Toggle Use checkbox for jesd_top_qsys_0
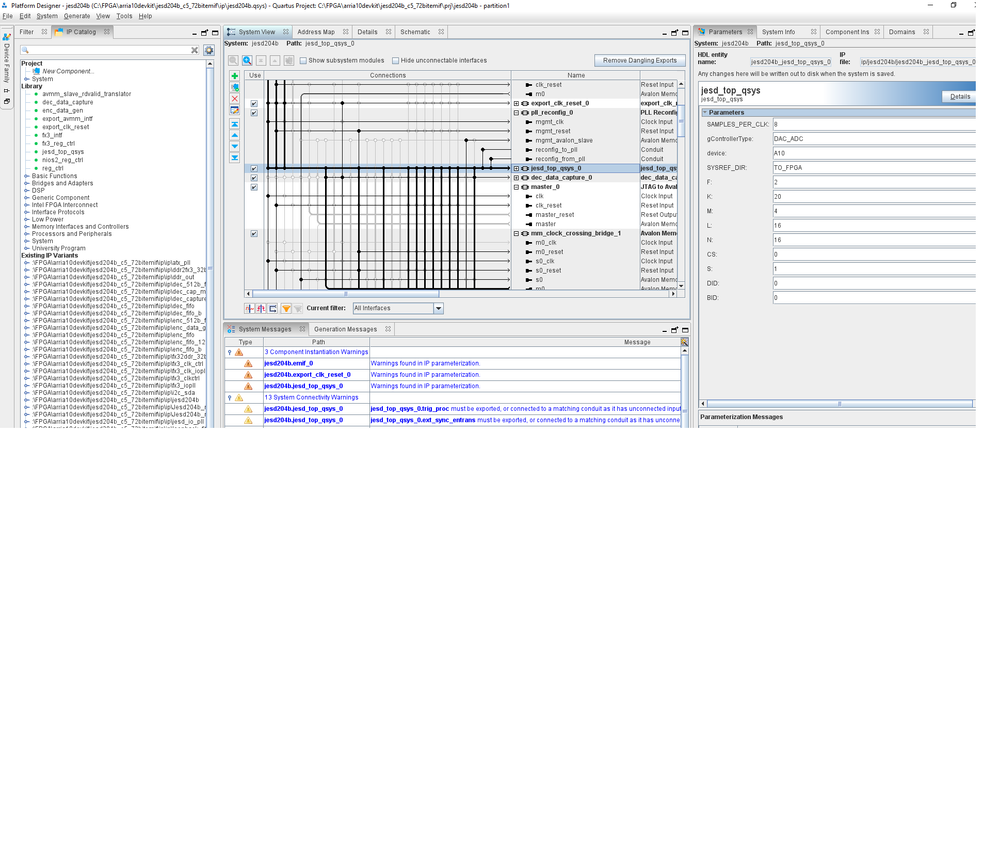This screenshot has height=863, width=999. pyautogui.click(x=254, y=169)
